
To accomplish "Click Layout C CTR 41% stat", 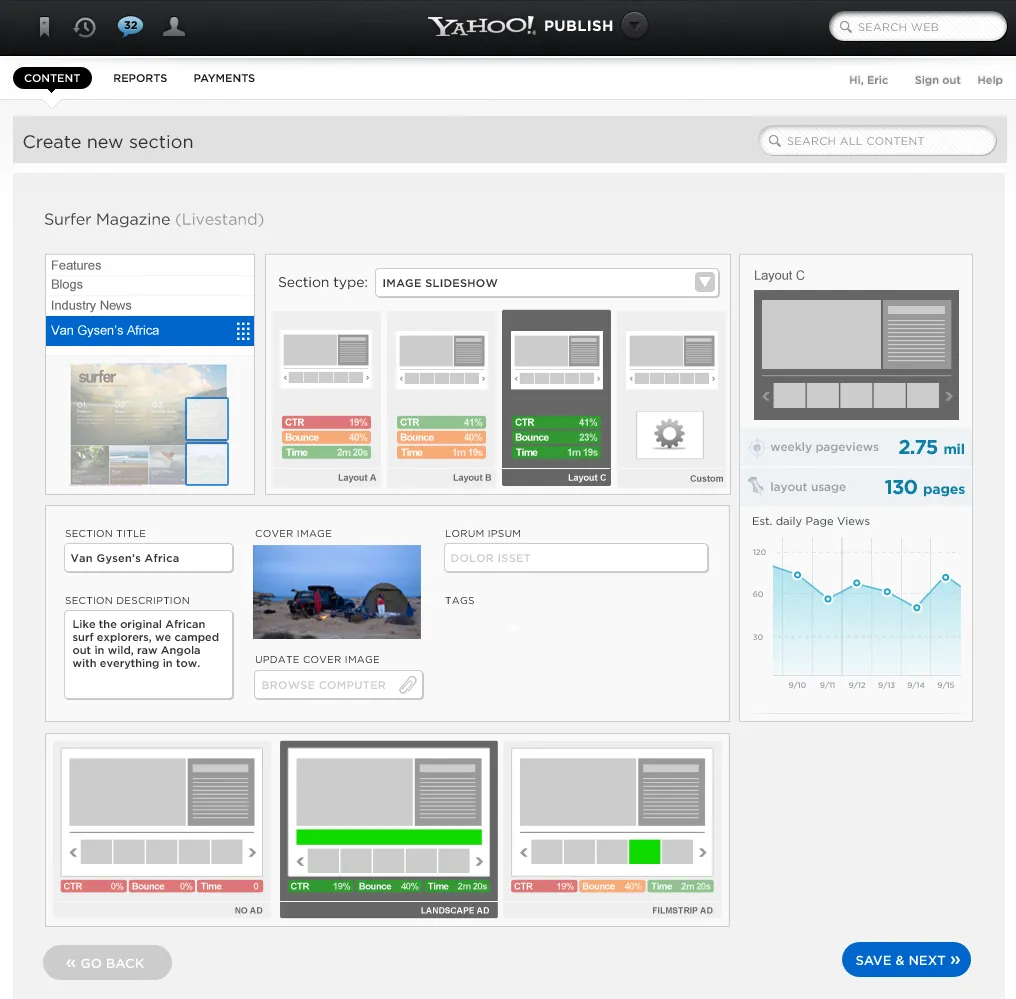I will click(556, 422).
